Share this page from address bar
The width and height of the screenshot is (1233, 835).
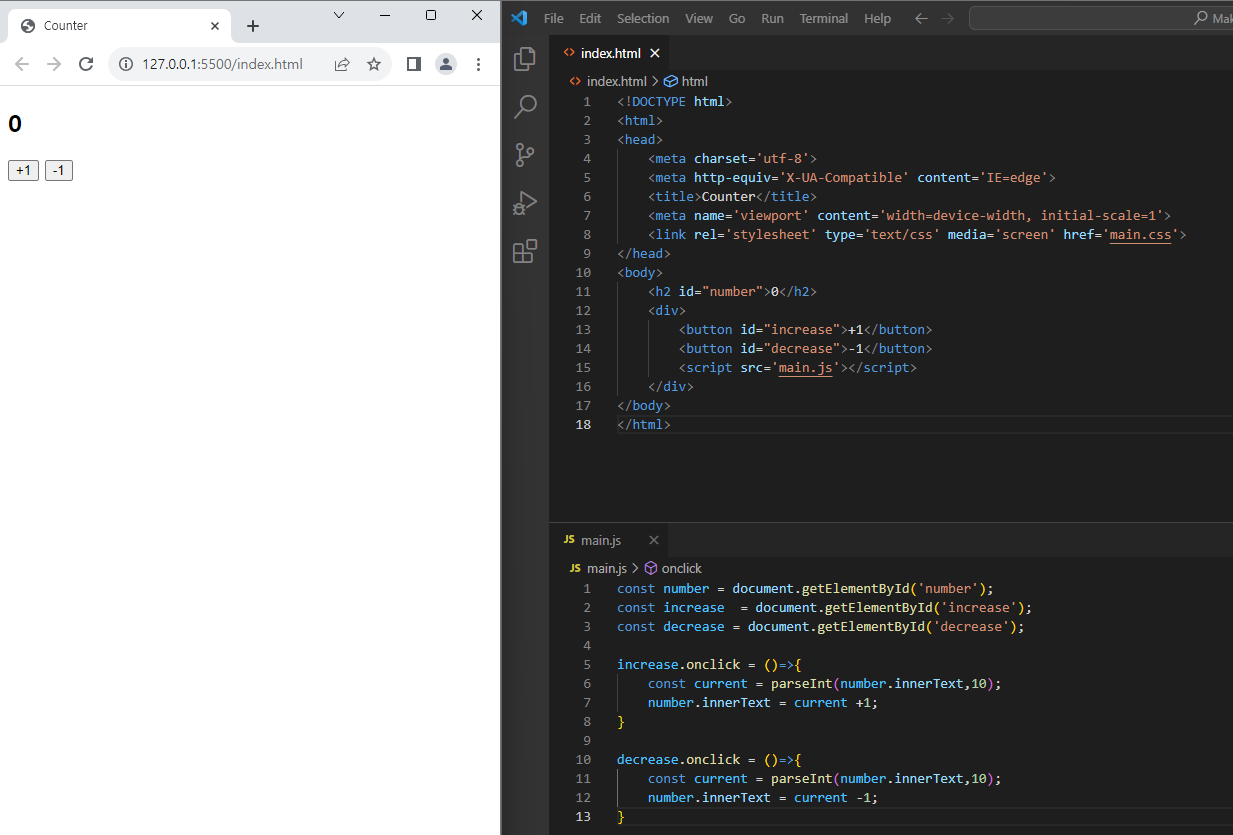(x=342, y=64)
